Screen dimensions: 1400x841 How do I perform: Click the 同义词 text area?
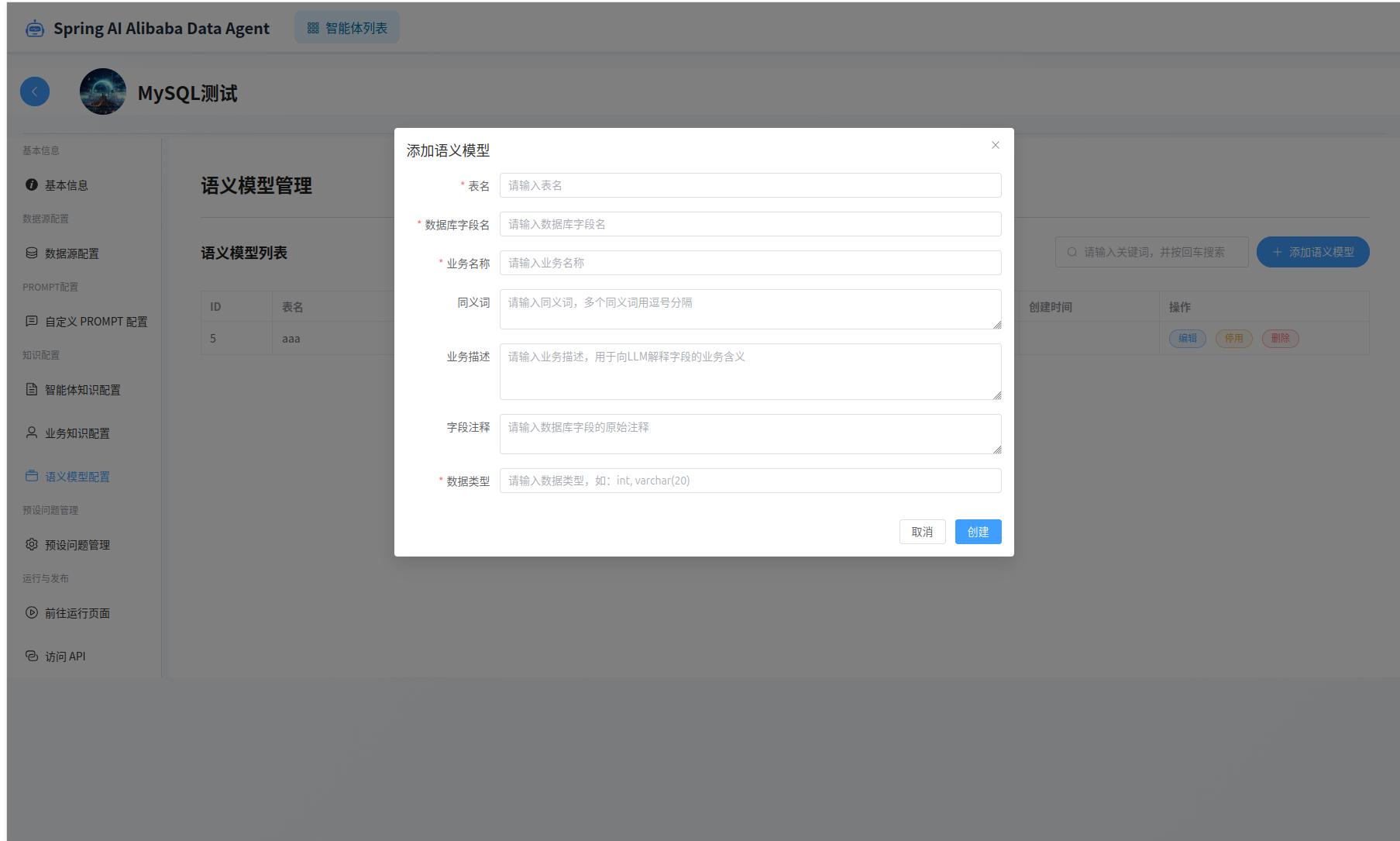click(x=750, y=309)
